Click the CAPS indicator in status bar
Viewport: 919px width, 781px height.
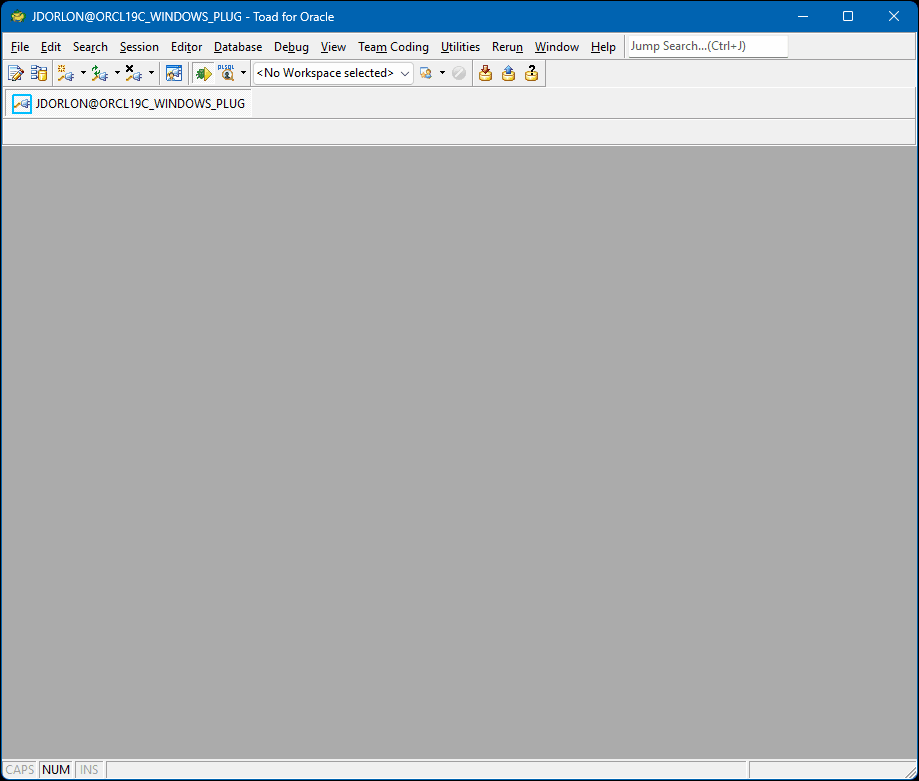click(x=20, y=769)
